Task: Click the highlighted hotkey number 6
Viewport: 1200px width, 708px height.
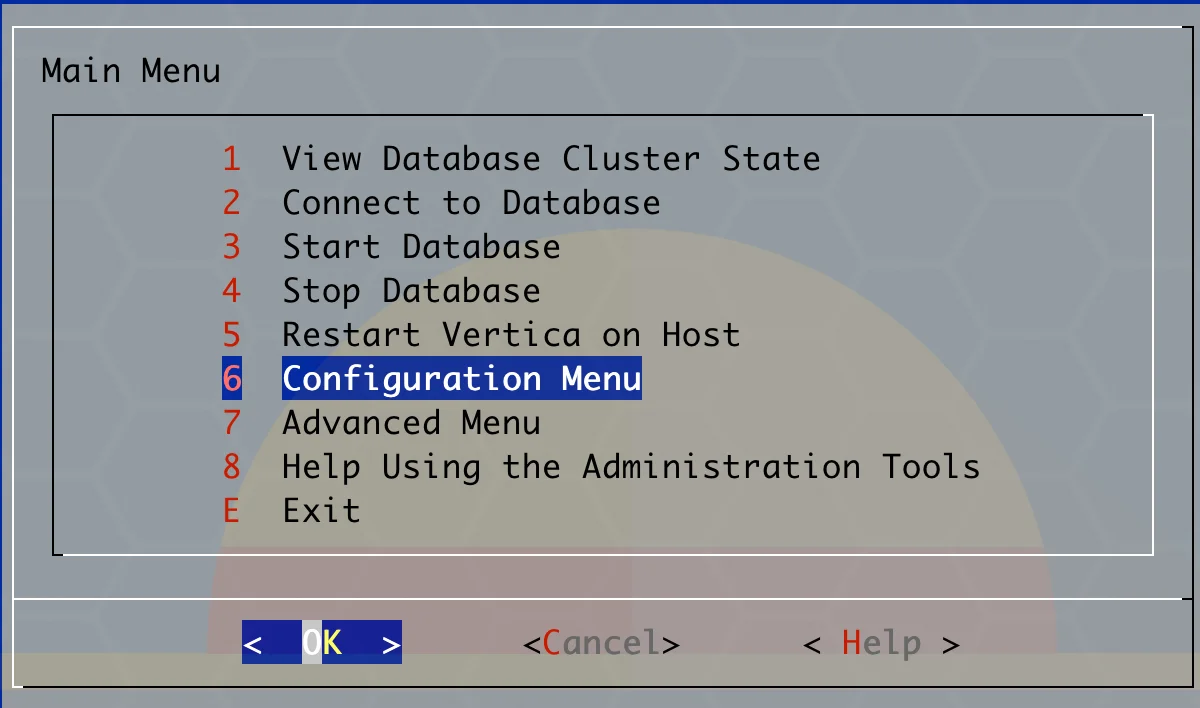Action: click(x=232, y=379)
